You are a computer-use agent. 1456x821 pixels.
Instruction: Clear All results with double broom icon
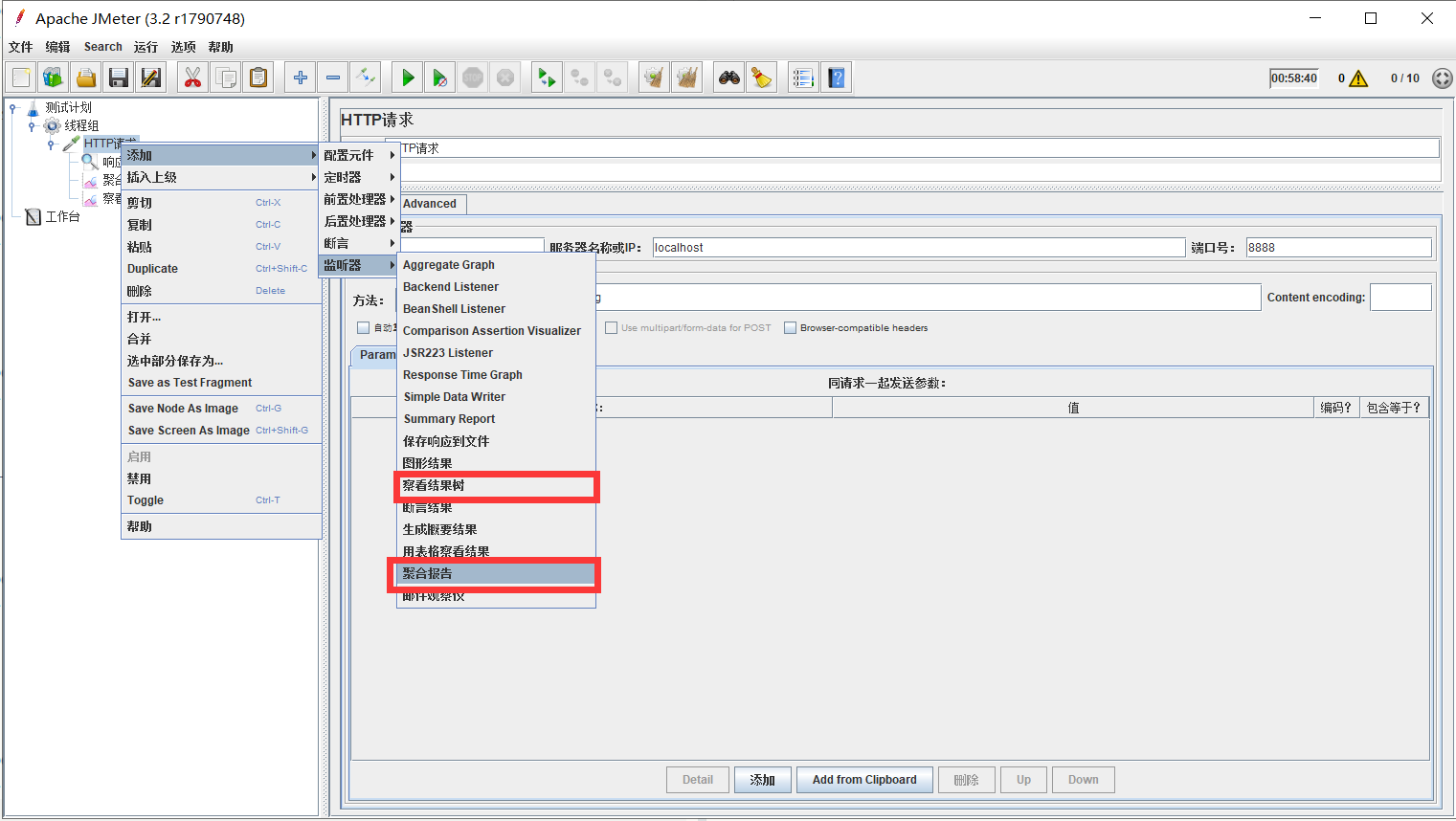pos(687,78)
